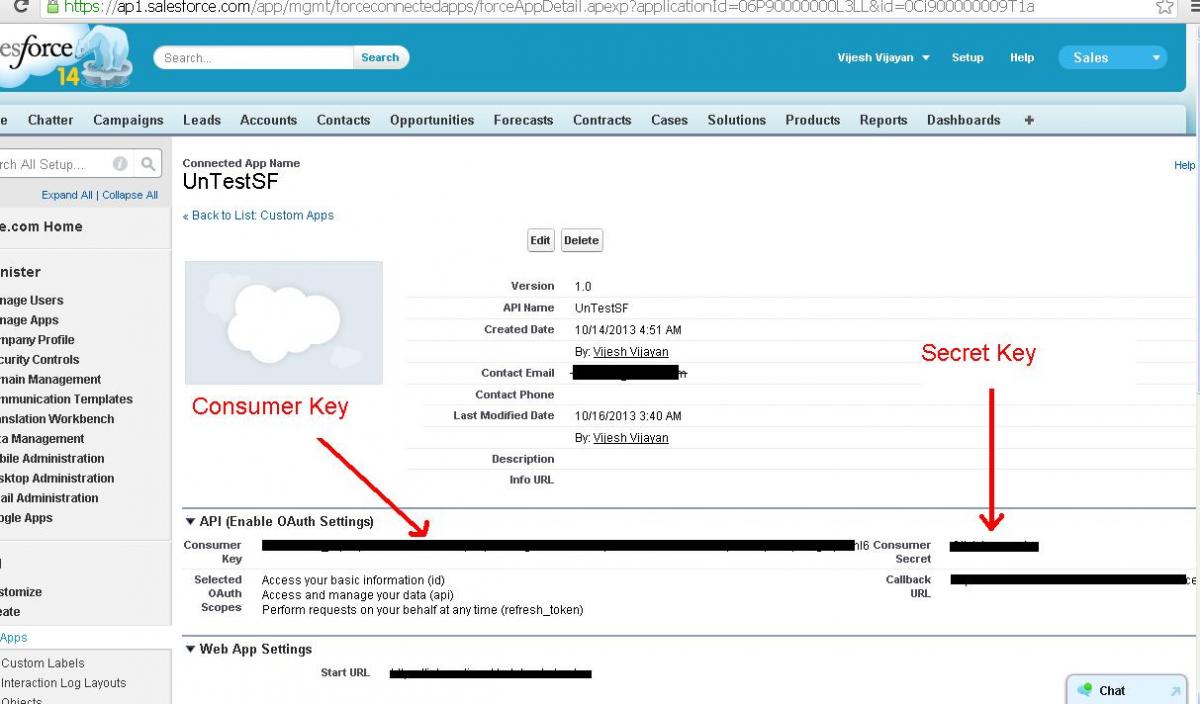Open Company Profile in the sidebar

click(x=38, y=340)
